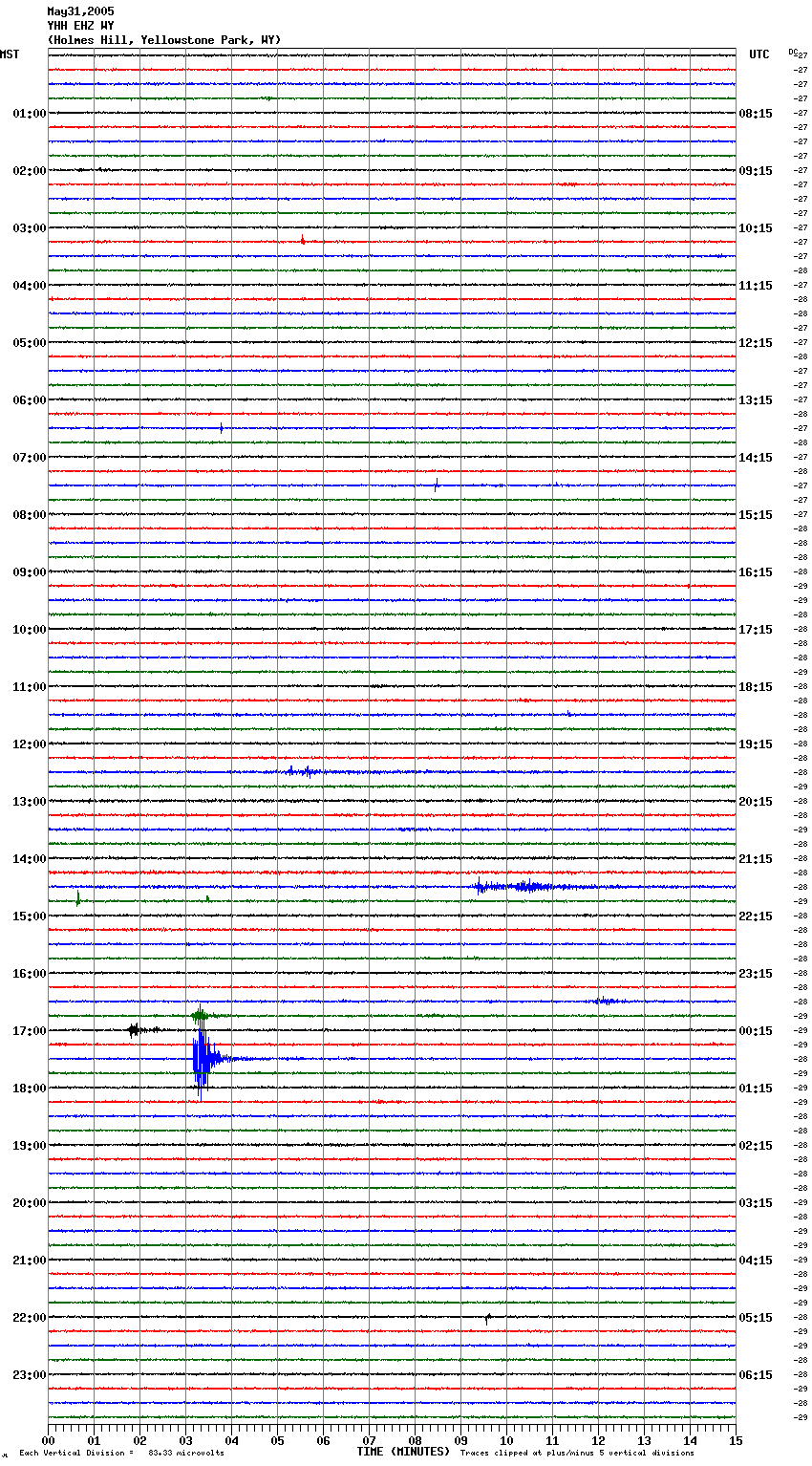Click minute 03 on the bottom time axis
This screenshot has width=812, height=1466.
(185, 1440)
